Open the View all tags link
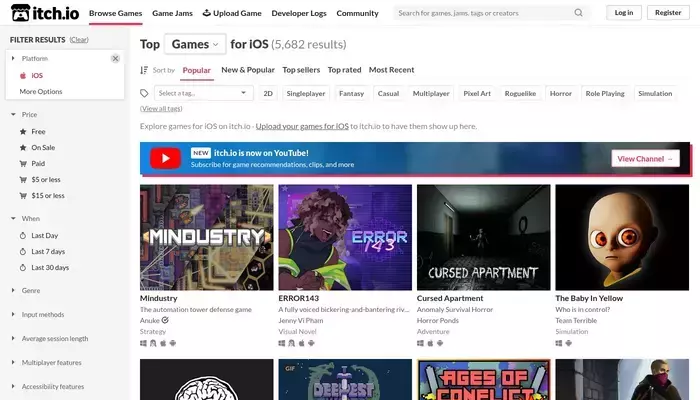The image size is (700, 400). [161, 108]
